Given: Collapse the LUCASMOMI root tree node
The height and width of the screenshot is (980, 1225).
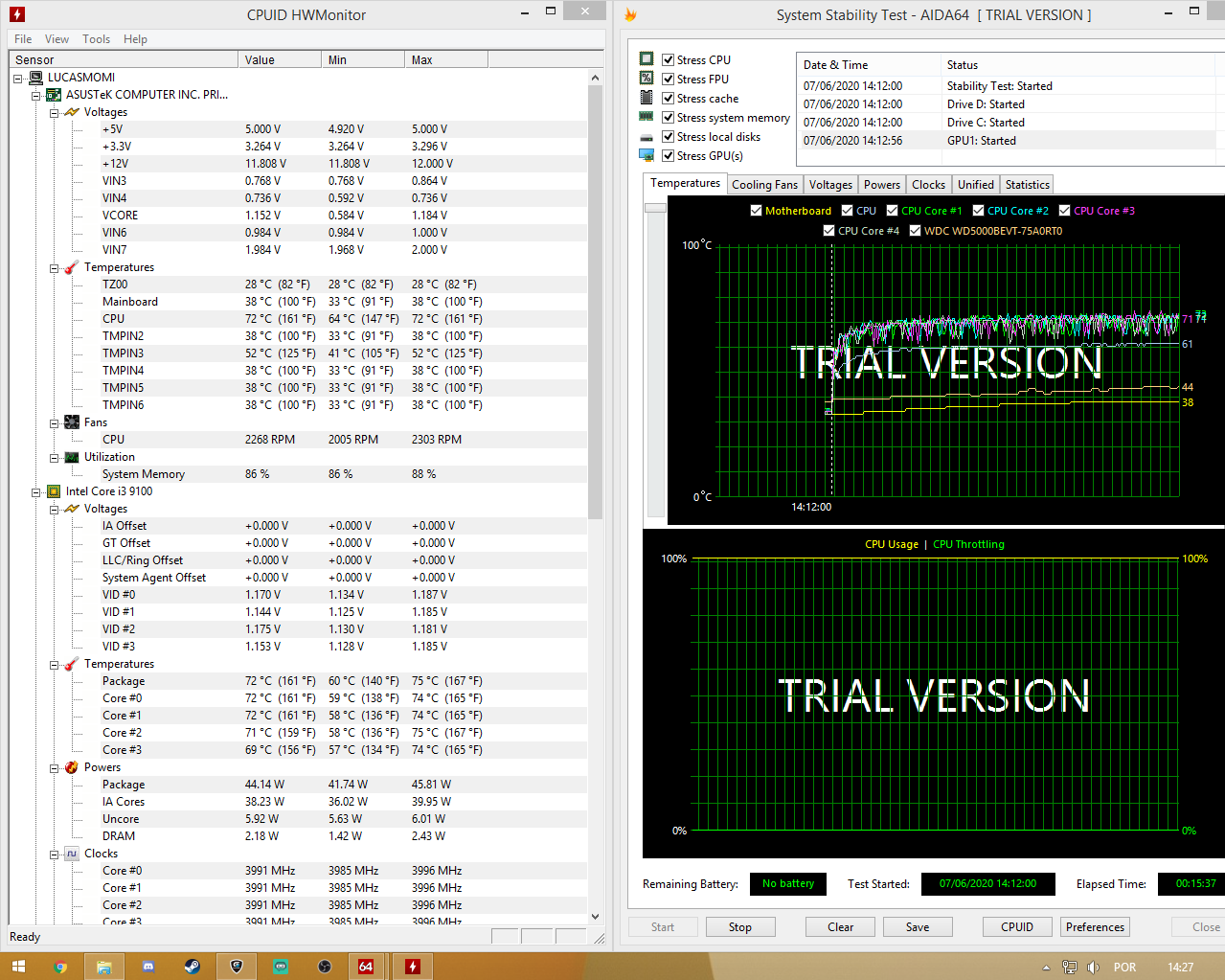Looking at the screenshot, I should click(x=18, y=79).
